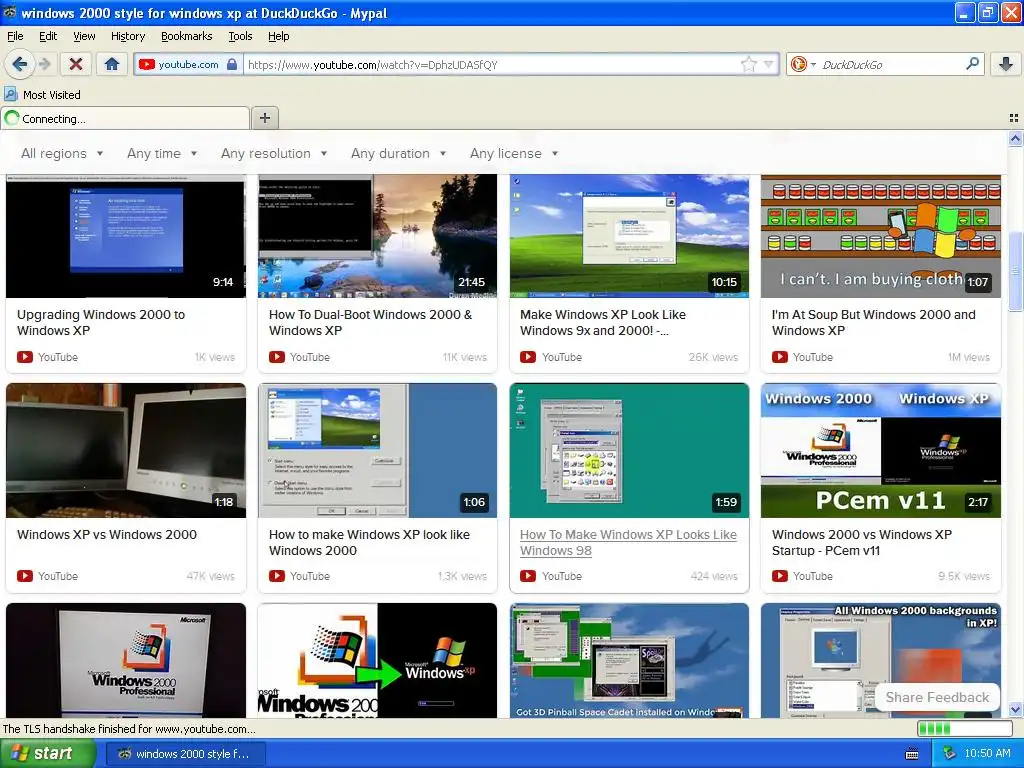Screen dimensions: 1024x768
Task: Go to the home page via the house icon
Action: pyautogui.click(x=112, y=64)
